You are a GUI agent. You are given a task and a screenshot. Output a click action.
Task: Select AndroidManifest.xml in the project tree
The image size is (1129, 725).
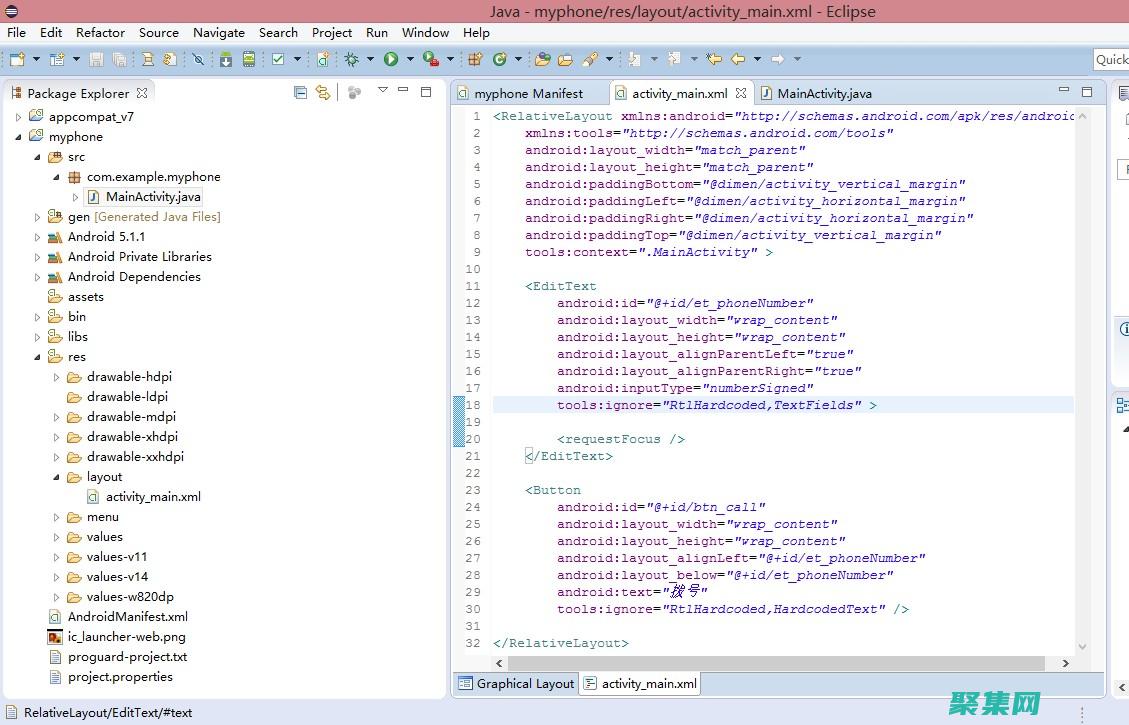(x=127, y=617)
